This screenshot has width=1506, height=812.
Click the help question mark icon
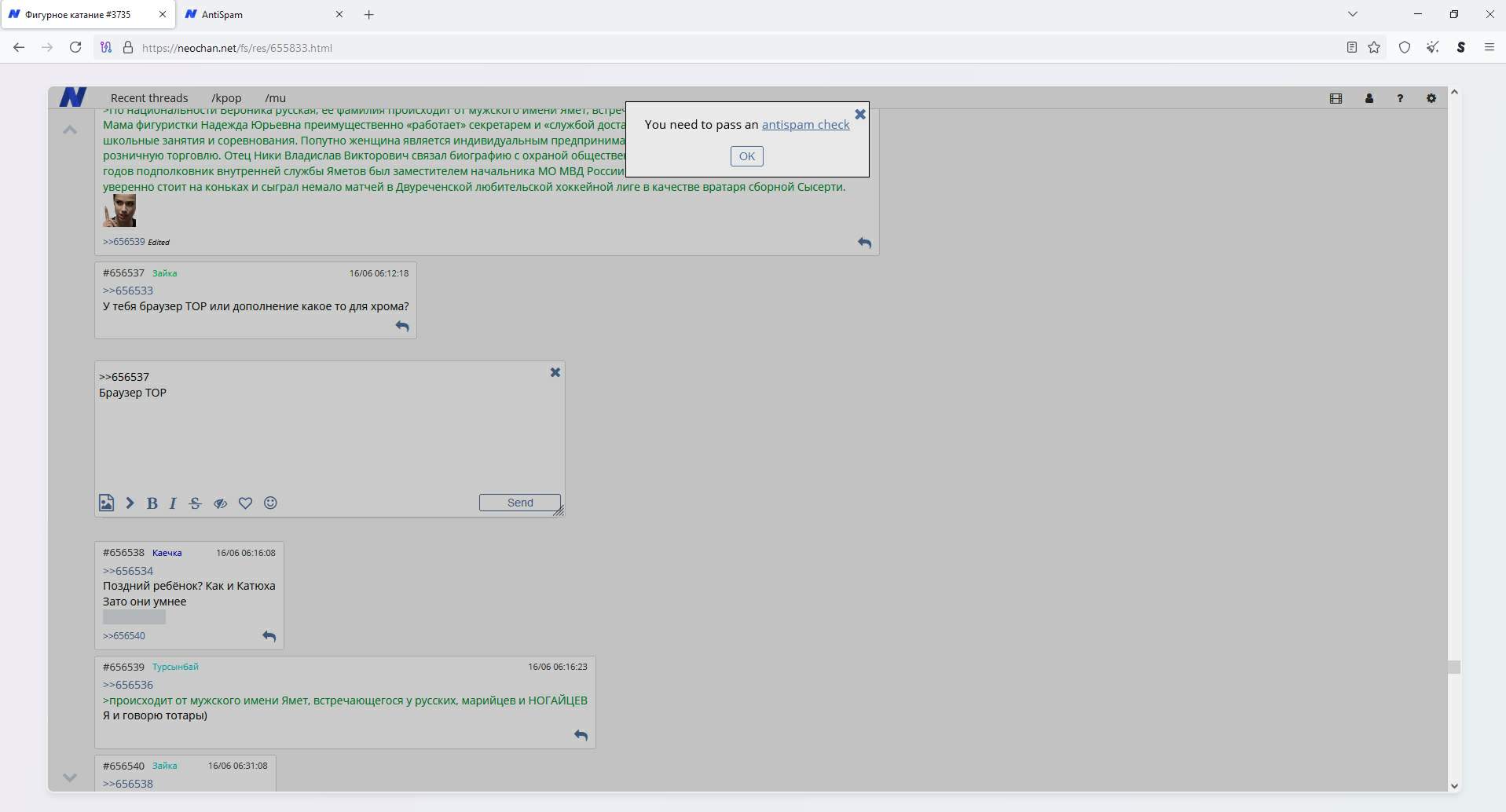click(x=1399, y=98)
